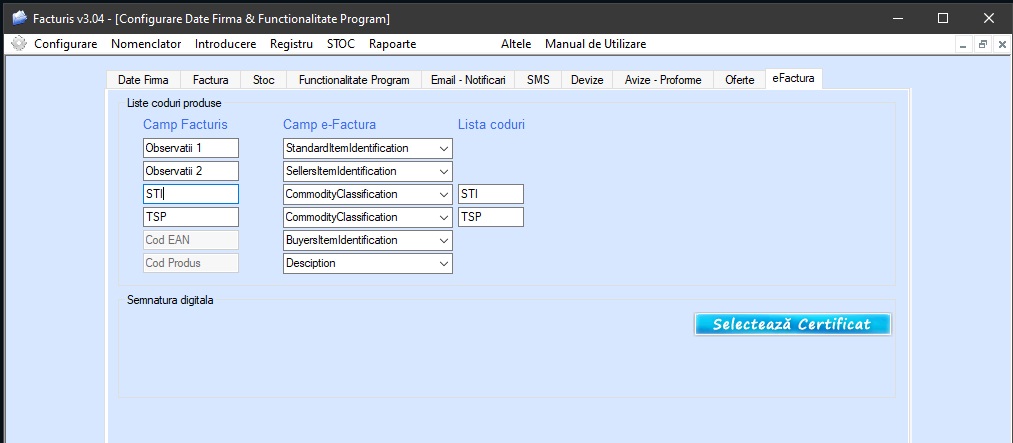Open CommodityClassification dropdown in TSP row
The image size is (1013, 443).
pyautogui.click(x=368, y=217)
